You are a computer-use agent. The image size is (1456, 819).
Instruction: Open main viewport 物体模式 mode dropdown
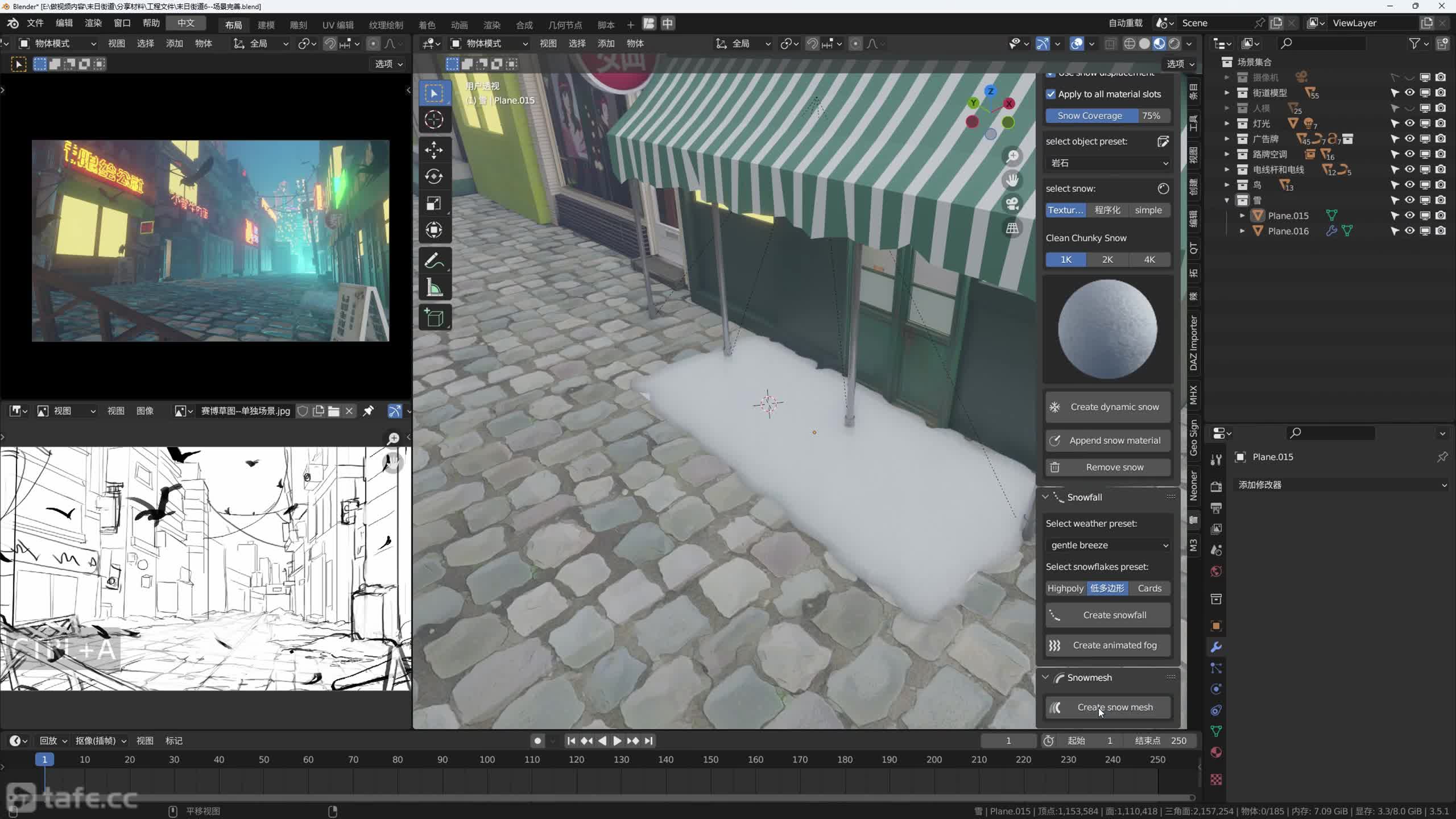(490, 44)
